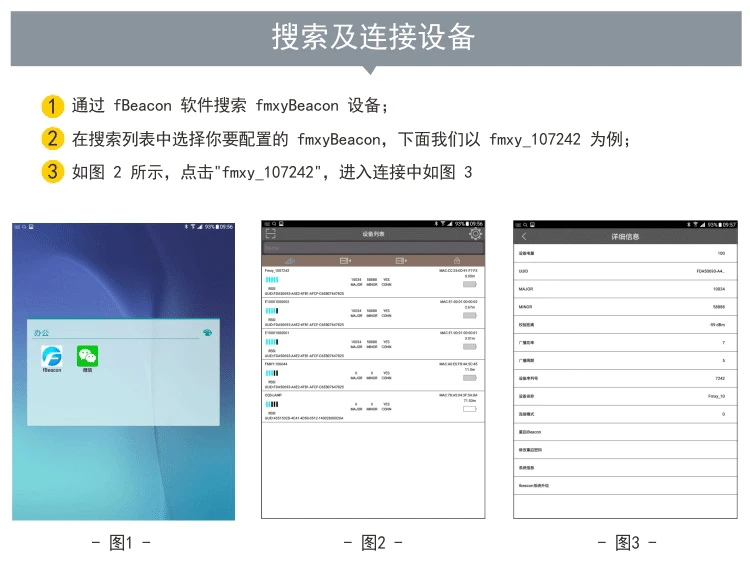The image size is (750, 564).
Task: Open the device row with MAC ending 00:00:03
Action: click(x=373, y=313)
